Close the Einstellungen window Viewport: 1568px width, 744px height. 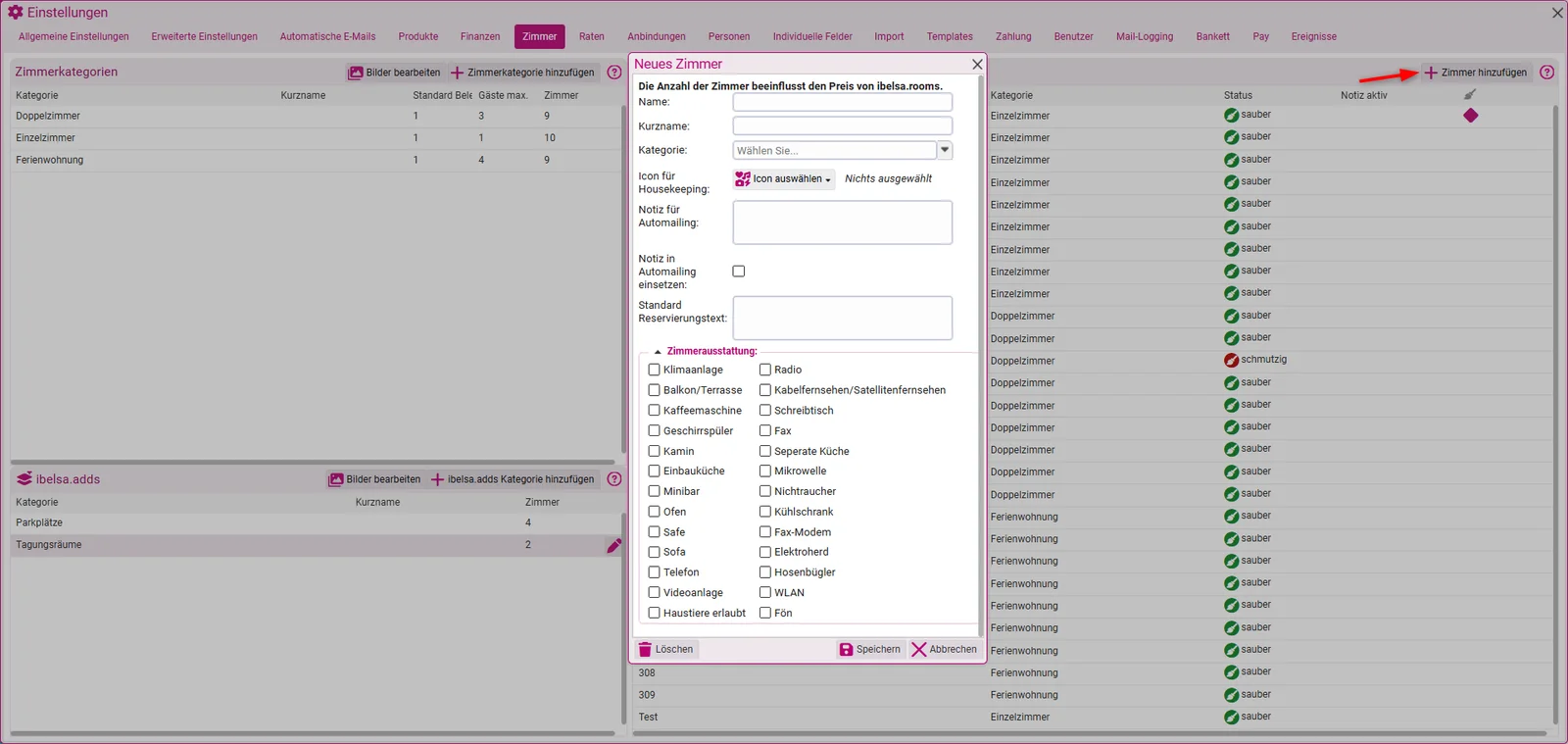click(x=1557, y=13)
